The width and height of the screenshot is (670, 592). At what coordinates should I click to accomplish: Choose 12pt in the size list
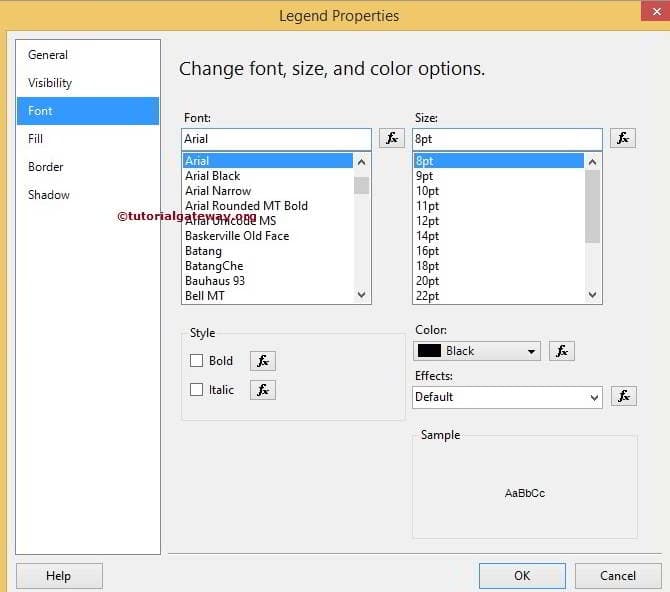coord(428,221)
